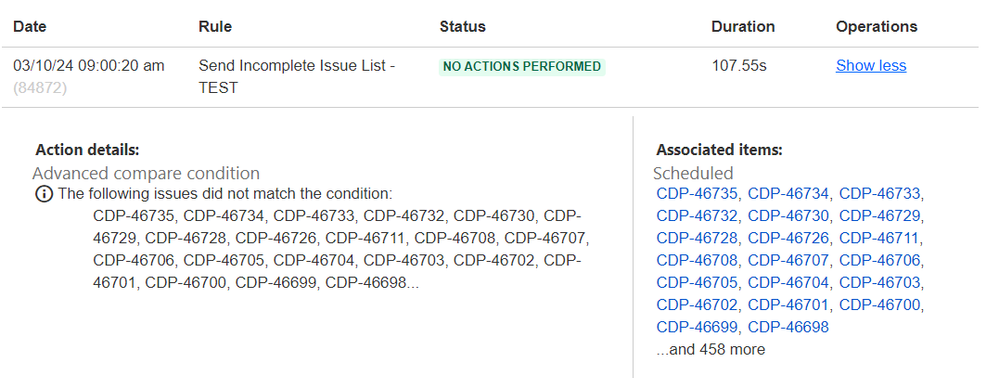Click the Status column header

coord(463,27)
